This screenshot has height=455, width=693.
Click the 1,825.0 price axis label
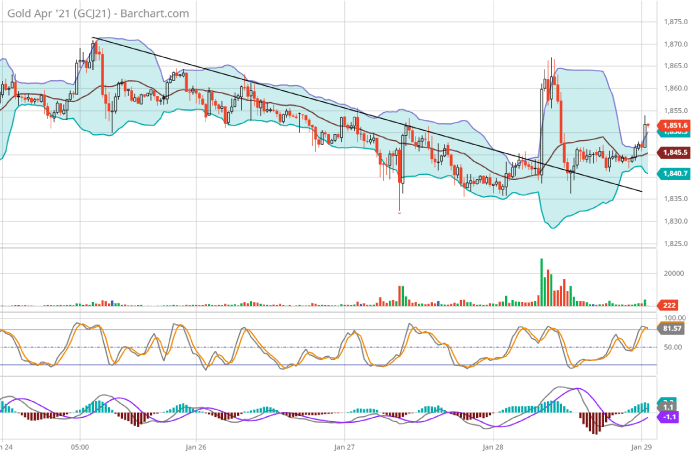(675, 243)
